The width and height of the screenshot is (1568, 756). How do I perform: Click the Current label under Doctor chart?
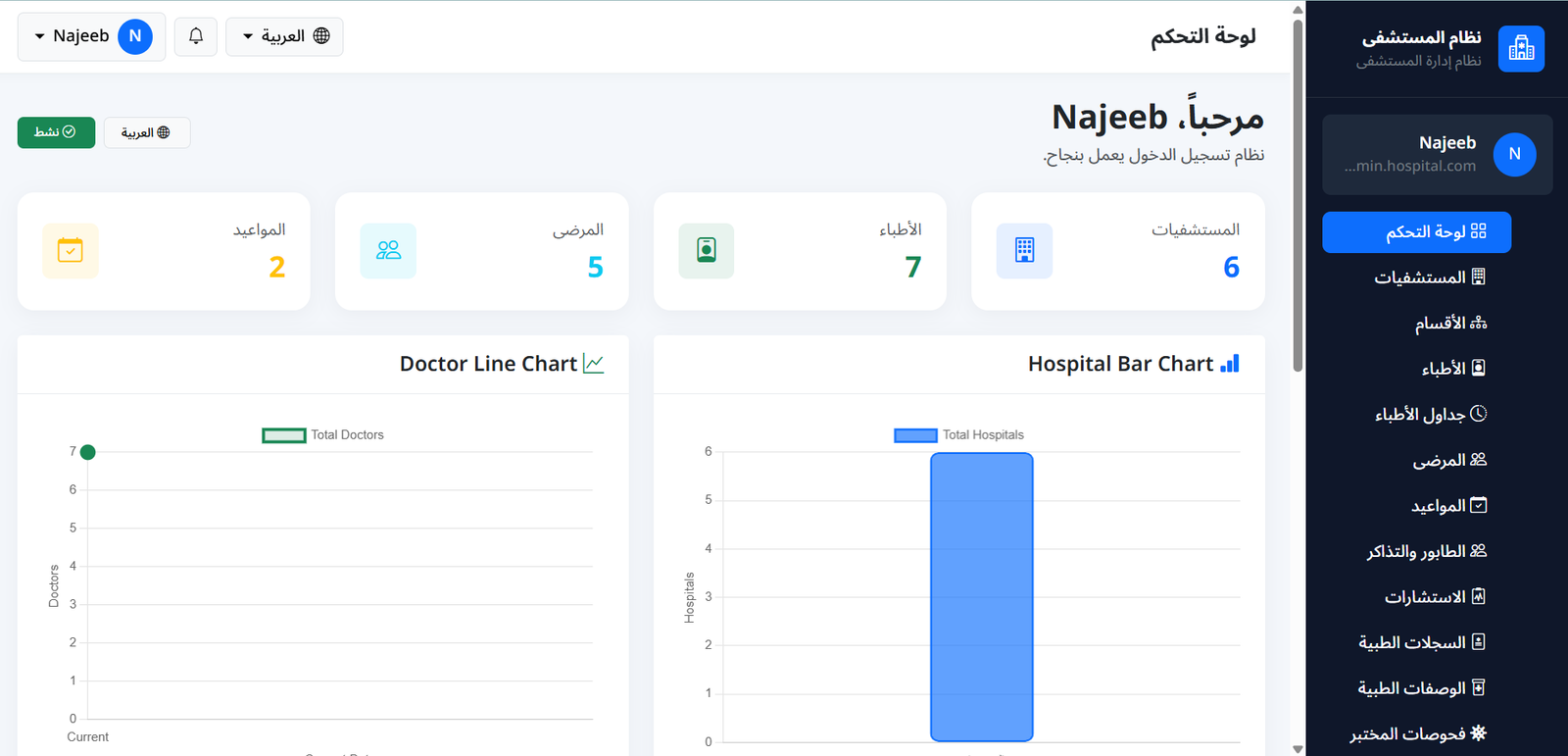coord(88,737)
